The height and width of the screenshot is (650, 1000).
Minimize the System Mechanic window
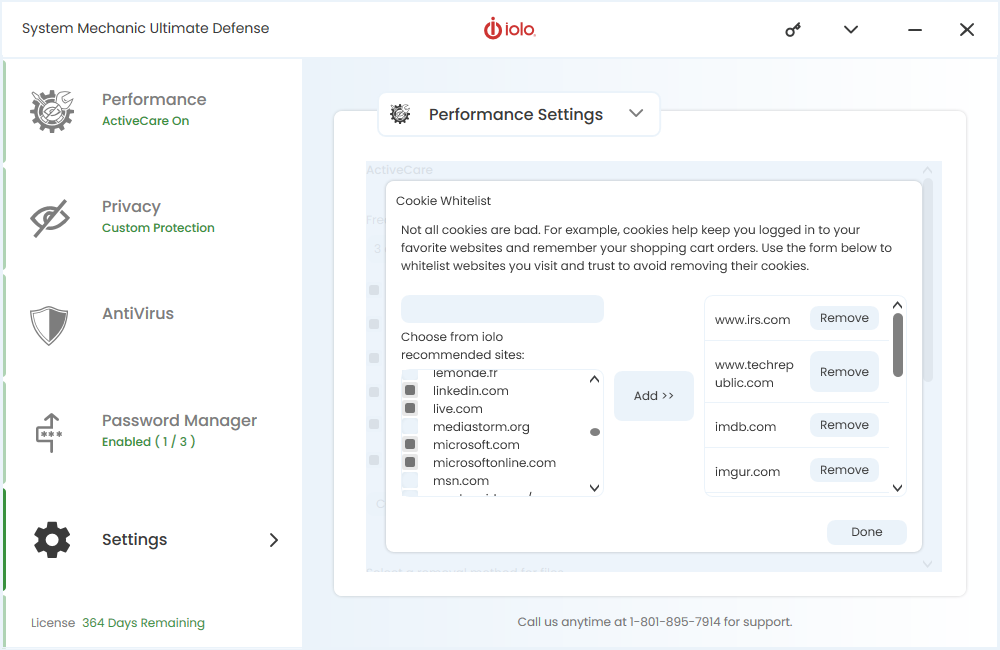(x=915, y=29)
